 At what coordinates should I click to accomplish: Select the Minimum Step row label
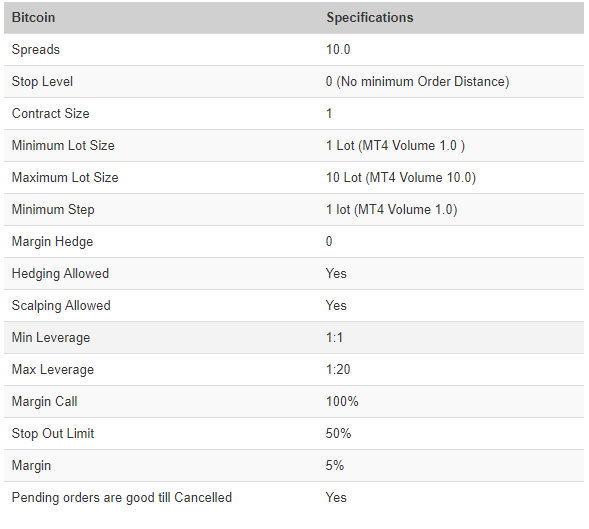(53, 210)
